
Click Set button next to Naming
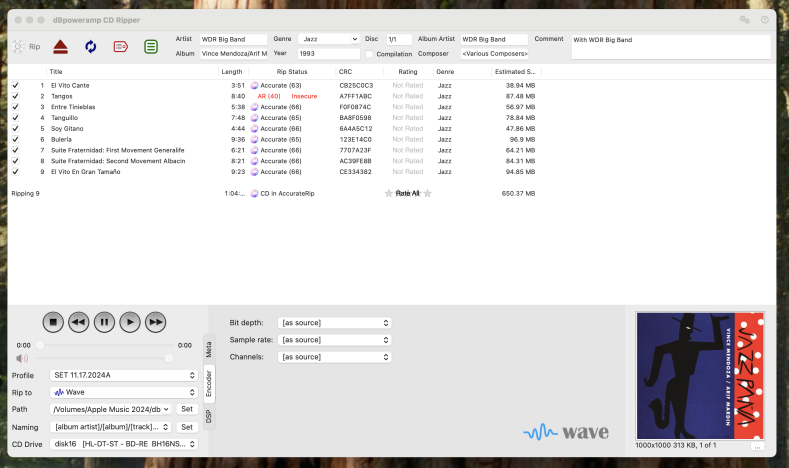coord(187,427)
